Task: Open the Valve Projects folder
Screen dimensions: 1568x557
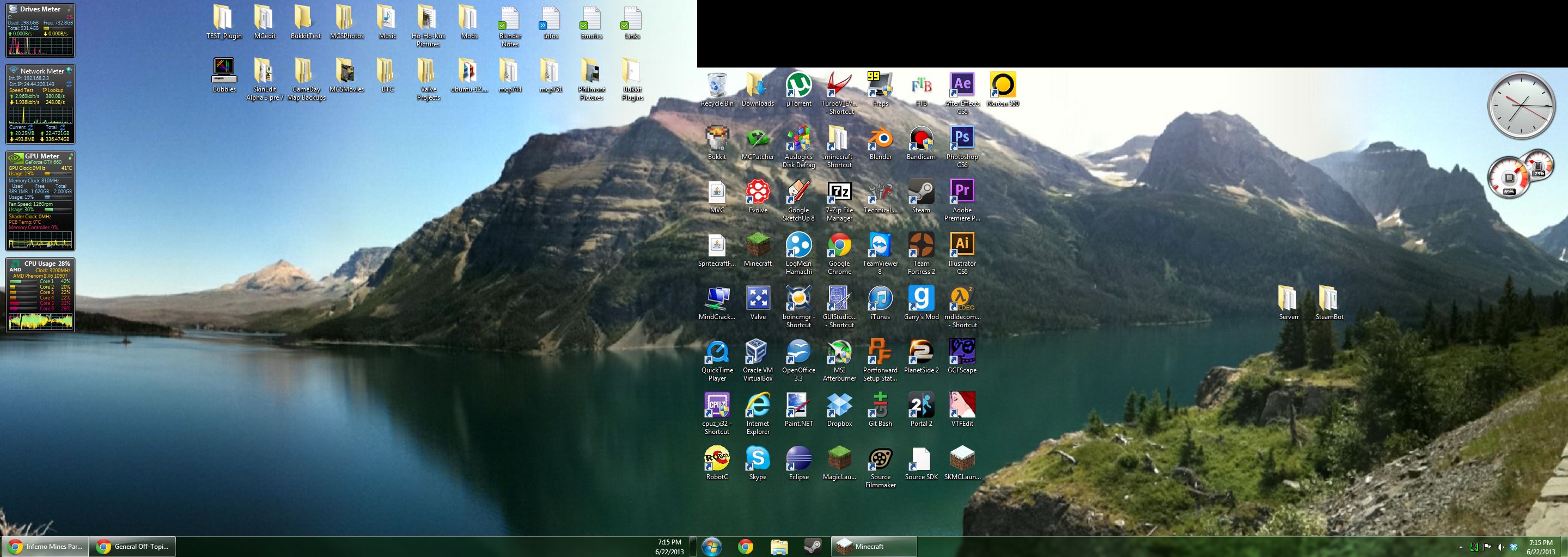Action: (x=428, y=79)
